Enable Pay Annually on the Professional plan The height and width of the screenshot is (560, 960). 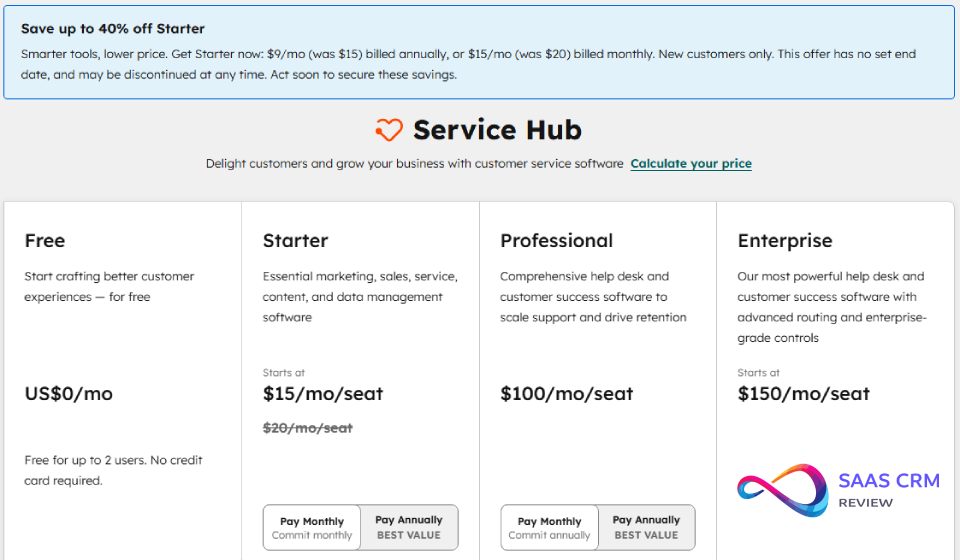point(646,528)
